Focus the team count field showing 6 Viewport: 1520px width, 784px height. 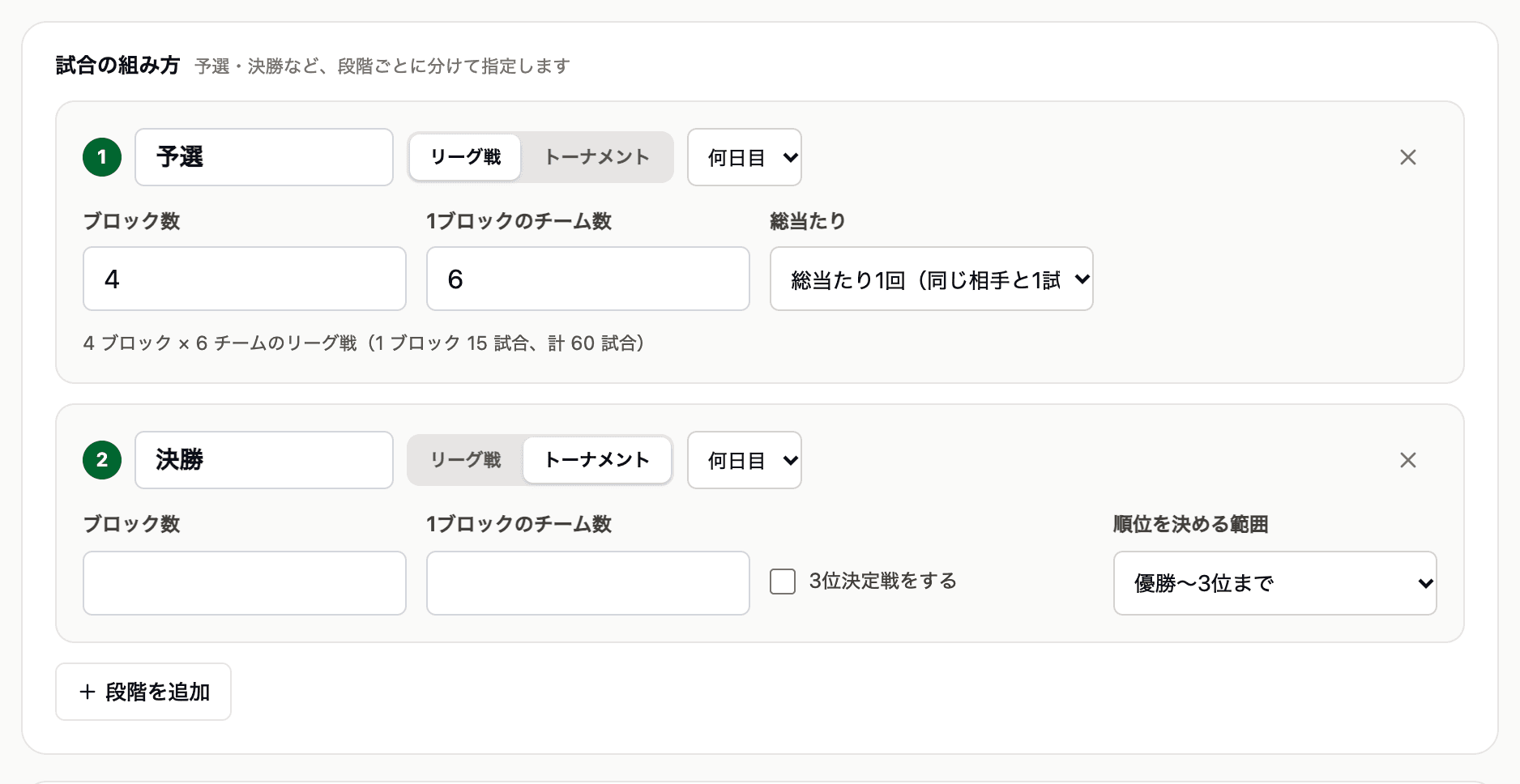tap(588, 279)
